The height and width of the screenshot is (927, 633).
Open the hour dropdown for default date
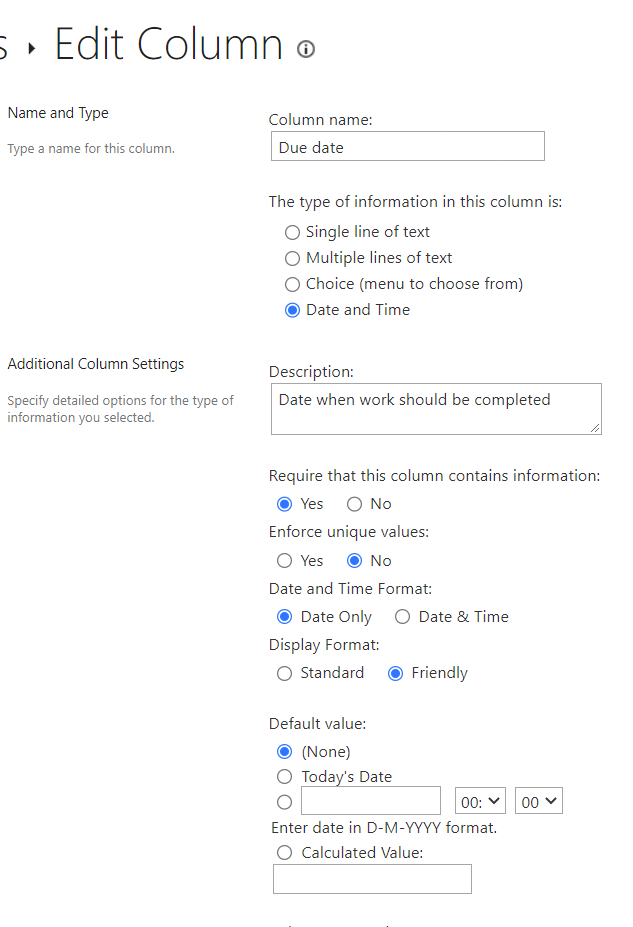point(480,802)
